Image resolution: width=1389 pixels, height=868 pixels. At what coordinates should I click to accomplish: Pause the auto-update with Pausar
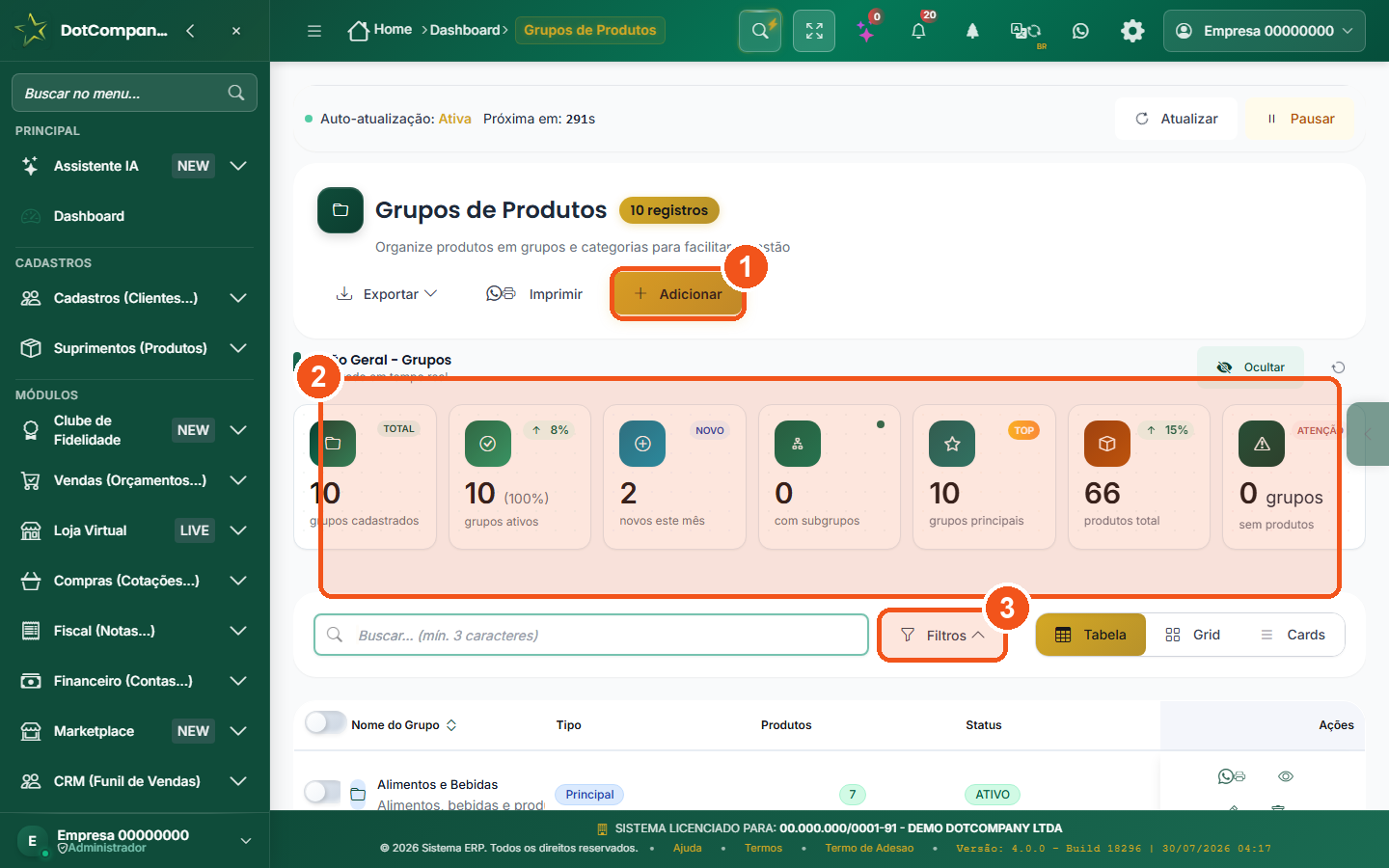click(x=1299, y=119)
